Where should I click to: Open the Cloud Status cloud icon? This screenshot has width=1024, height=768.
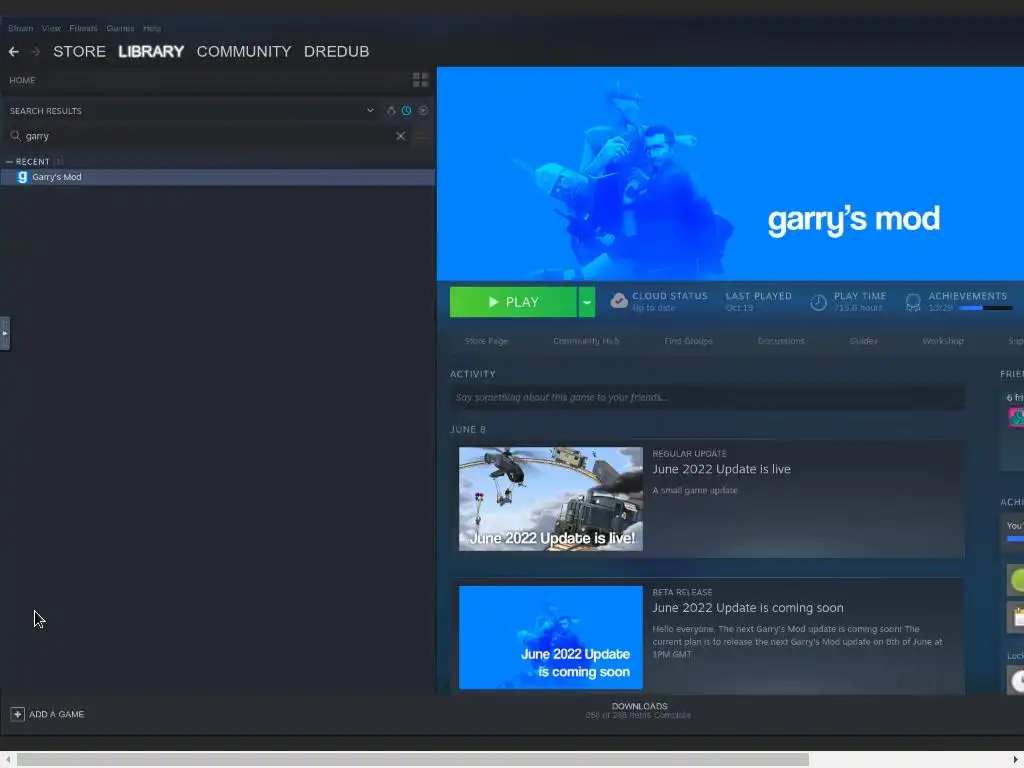click(618, 301)
